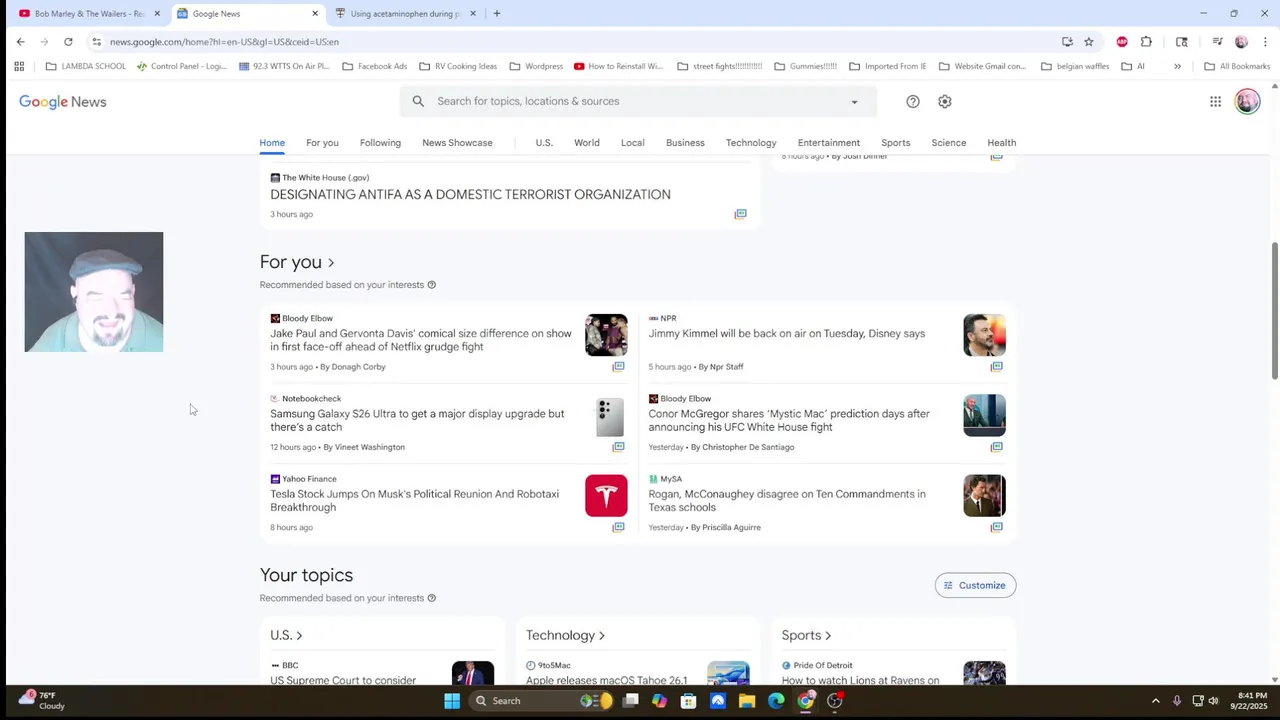Expand the Sports topic heading
Image resolution: width=1280 pixels, height=720 pixels.
[x=806, y=635]
